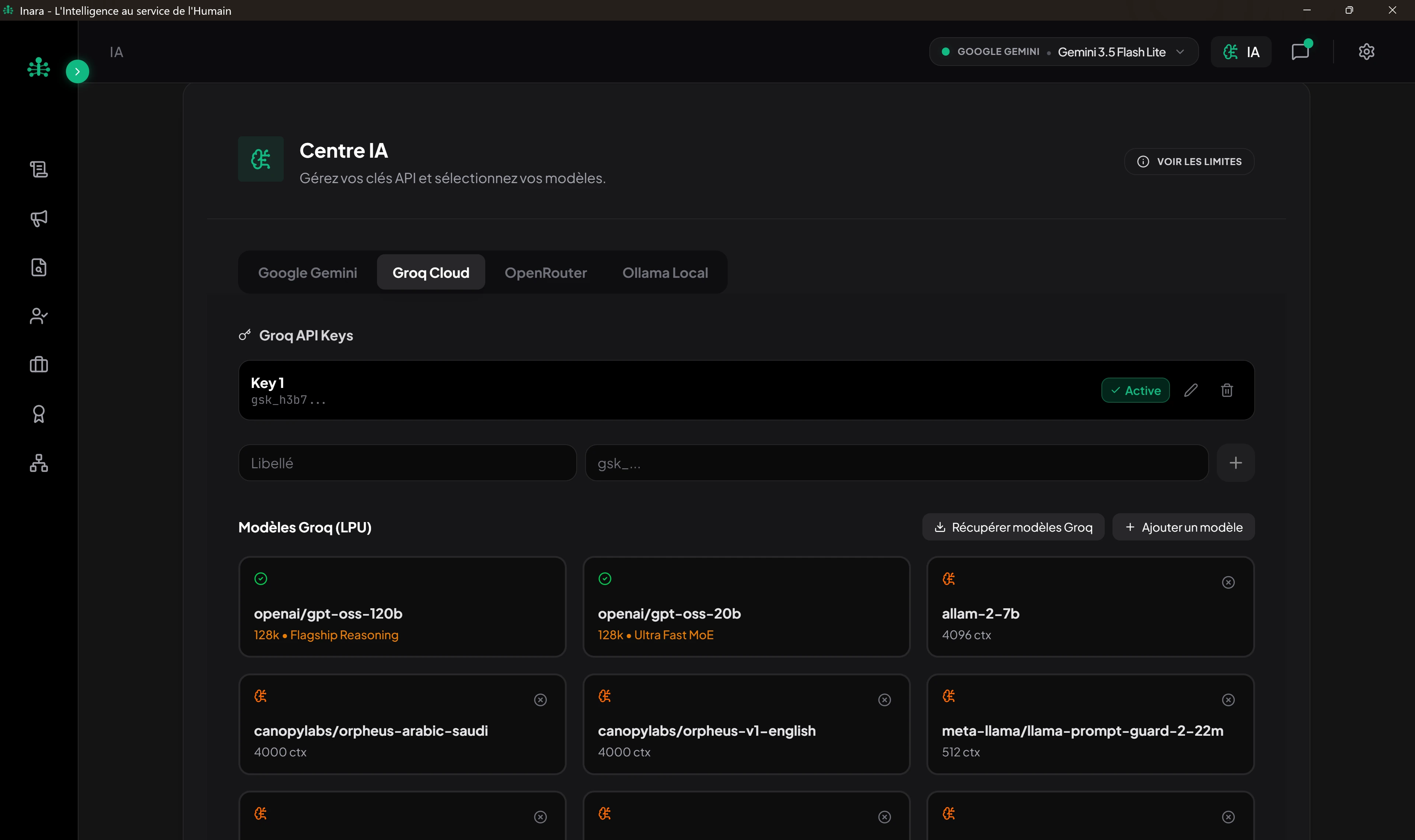Click the Centre IA brain icon

click(261, 159)
